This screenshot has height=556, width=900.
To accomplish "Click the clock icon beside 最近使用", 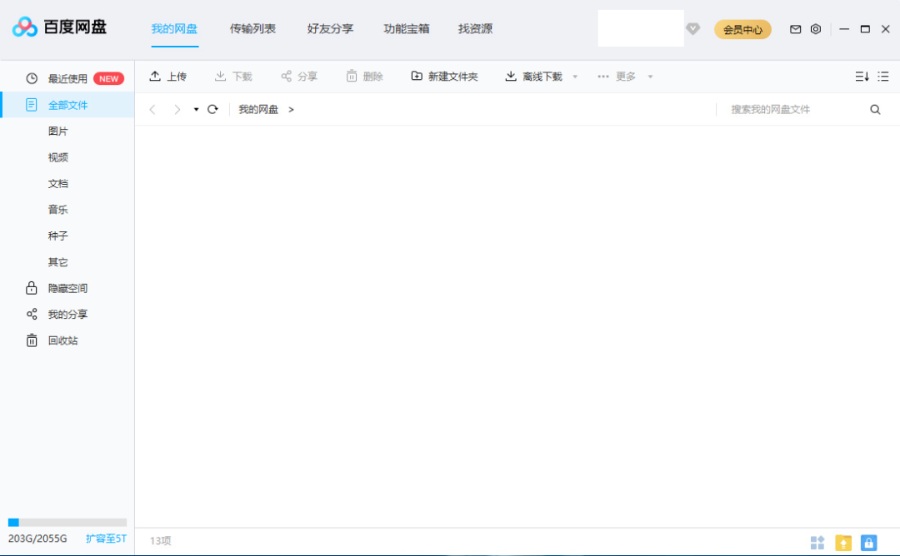I will click(32, 79).
